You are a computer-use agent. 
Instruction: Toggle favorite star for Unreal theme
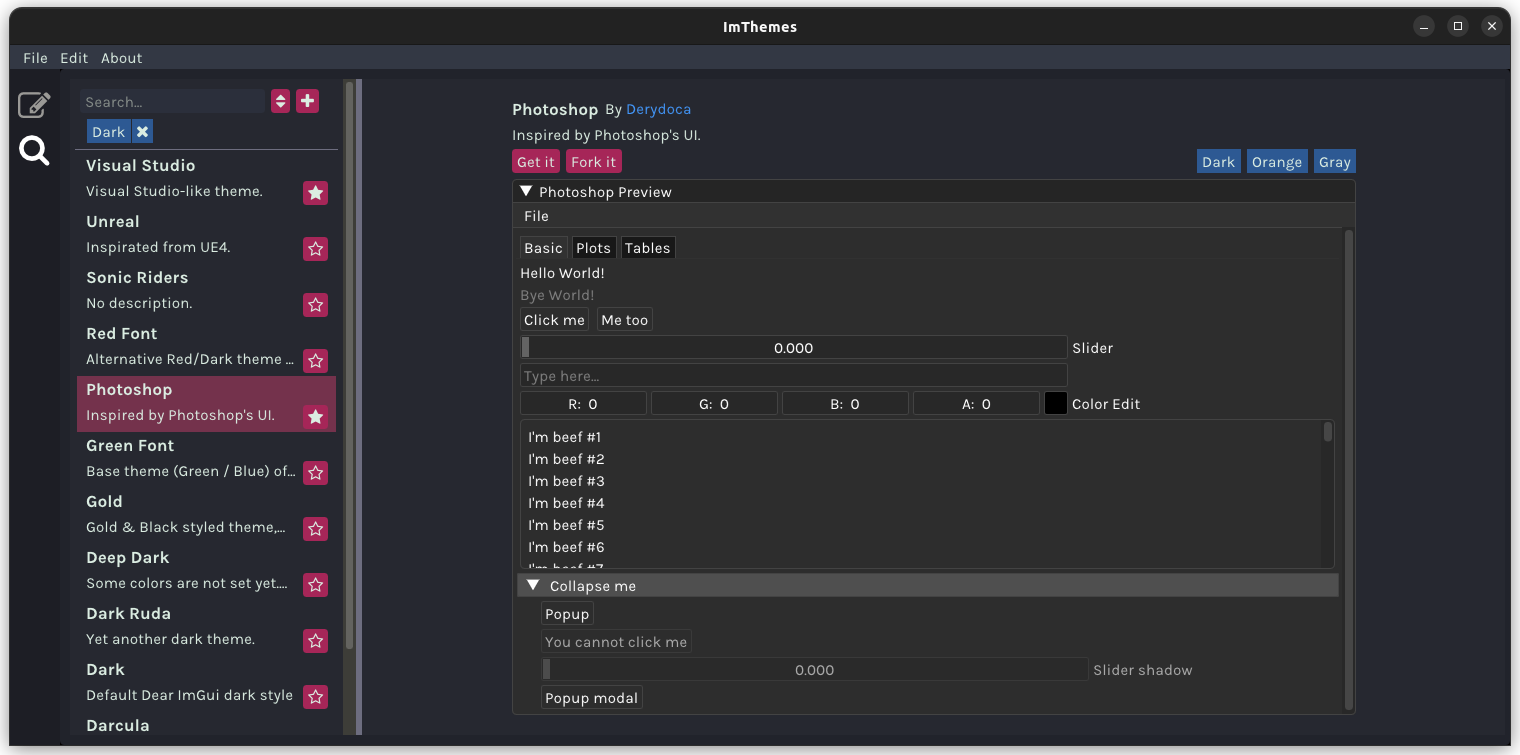click(x=316, y=249)
